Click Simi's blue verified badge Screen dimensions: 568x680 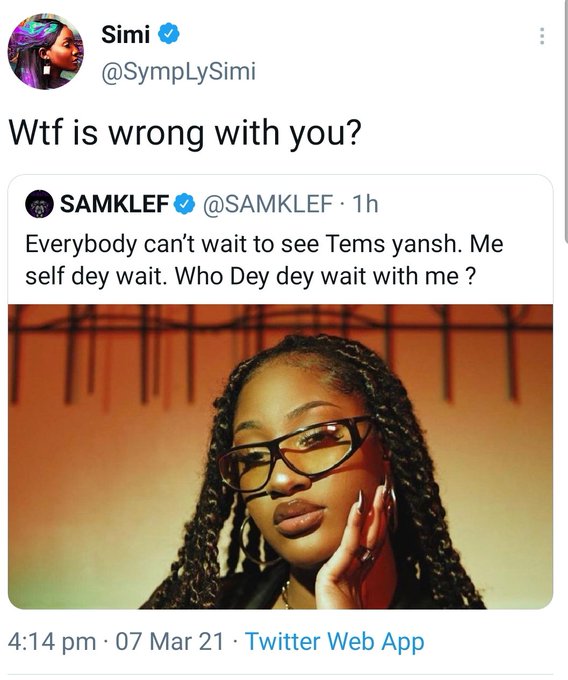tap(168, 34)
